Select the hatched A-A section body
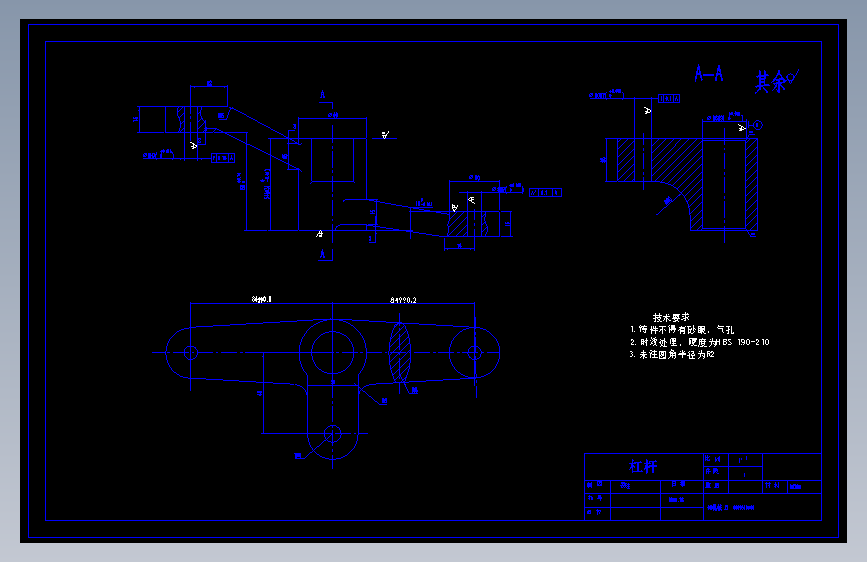The height and width of the screenshot is (562, 867). 687,184
